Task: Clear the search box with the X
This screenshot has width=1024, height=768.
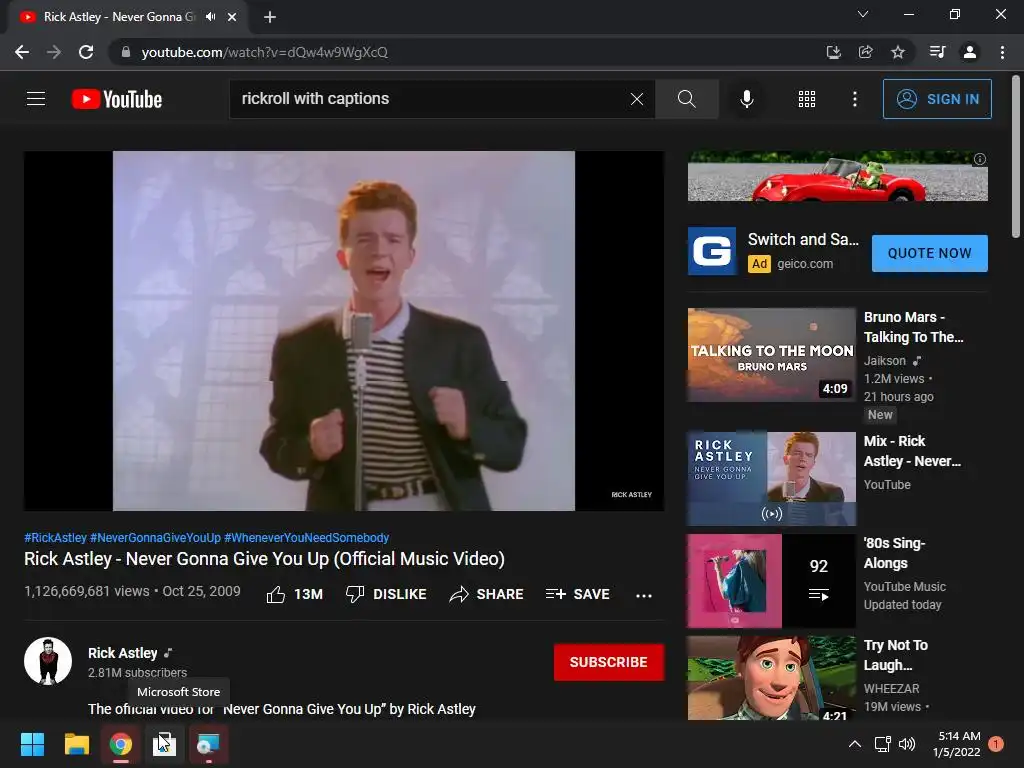Action: (x=637, y=99)
